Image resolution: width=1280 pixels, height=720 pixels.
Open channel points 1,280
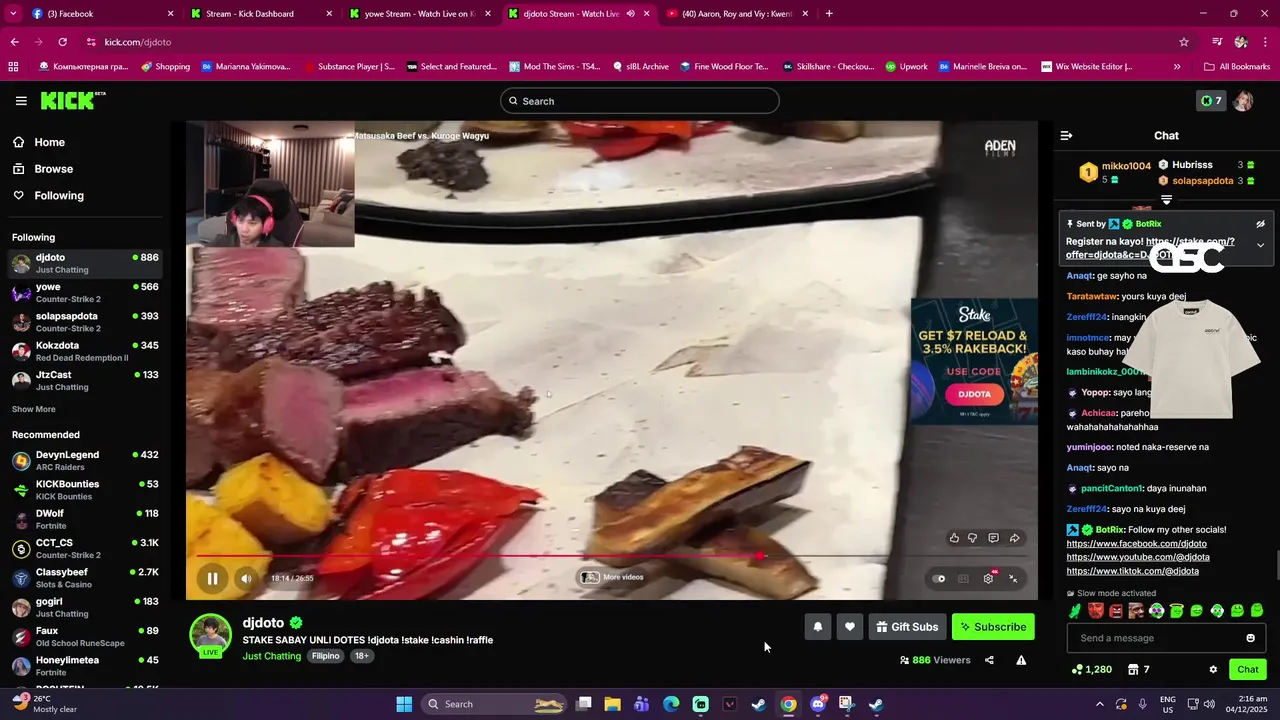tap(1091, 669)
